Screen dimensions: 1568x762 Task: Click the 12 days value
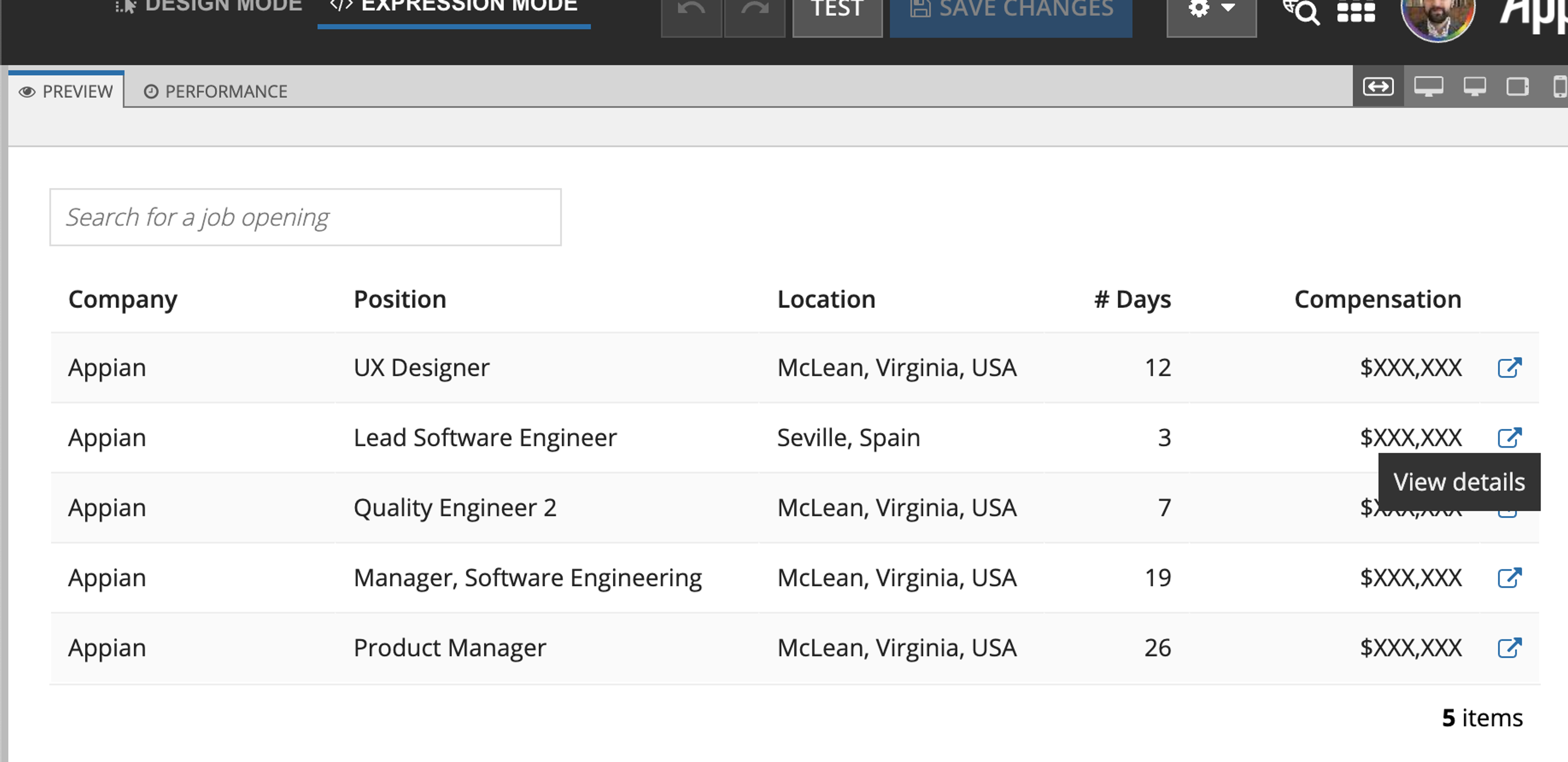tap(1158, 368)
